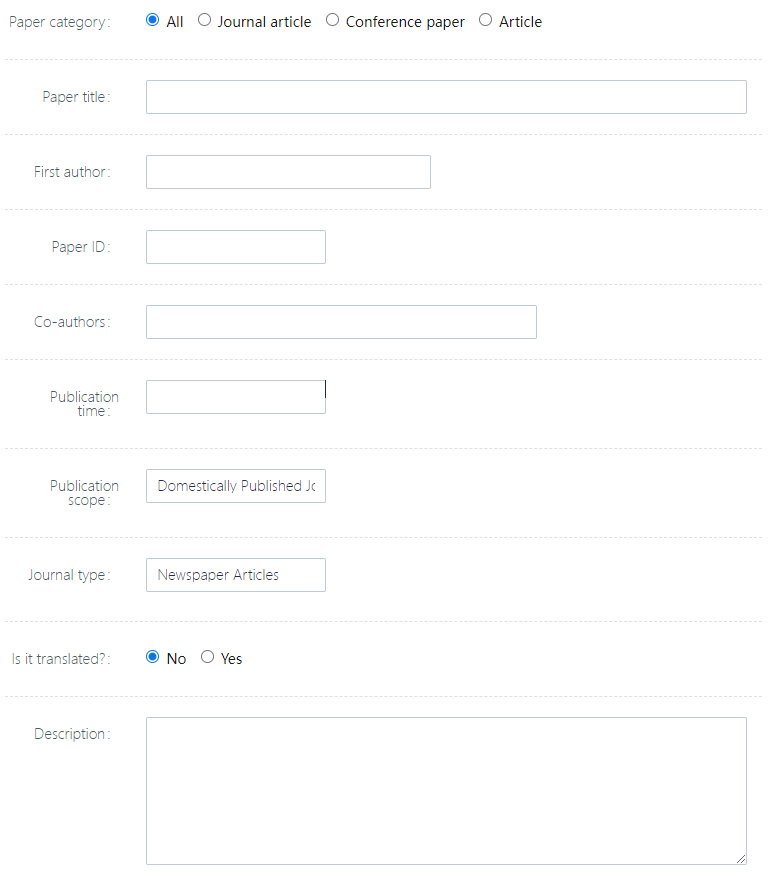Image resolution: width=769 pixels, height=876 pixels.
Task: Select the All paper category radio
Action: coord(153,21)
